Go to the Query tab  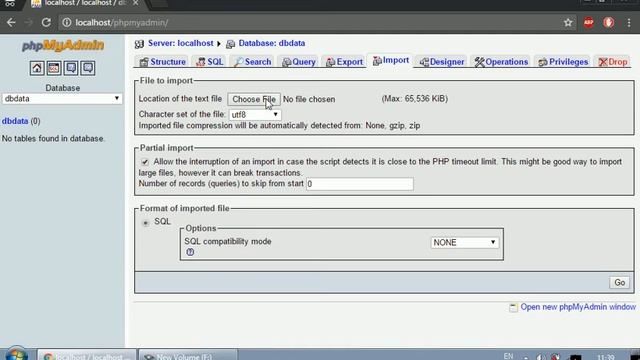coord(299,62)
